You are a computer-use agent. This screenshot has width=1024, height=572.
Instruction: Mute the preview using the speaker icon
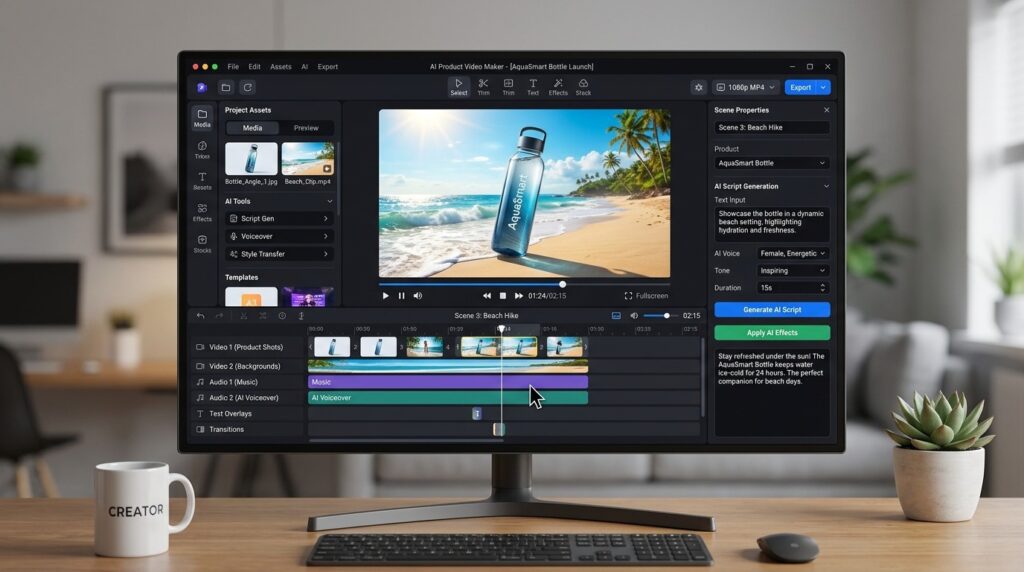(x=418, y=296)
